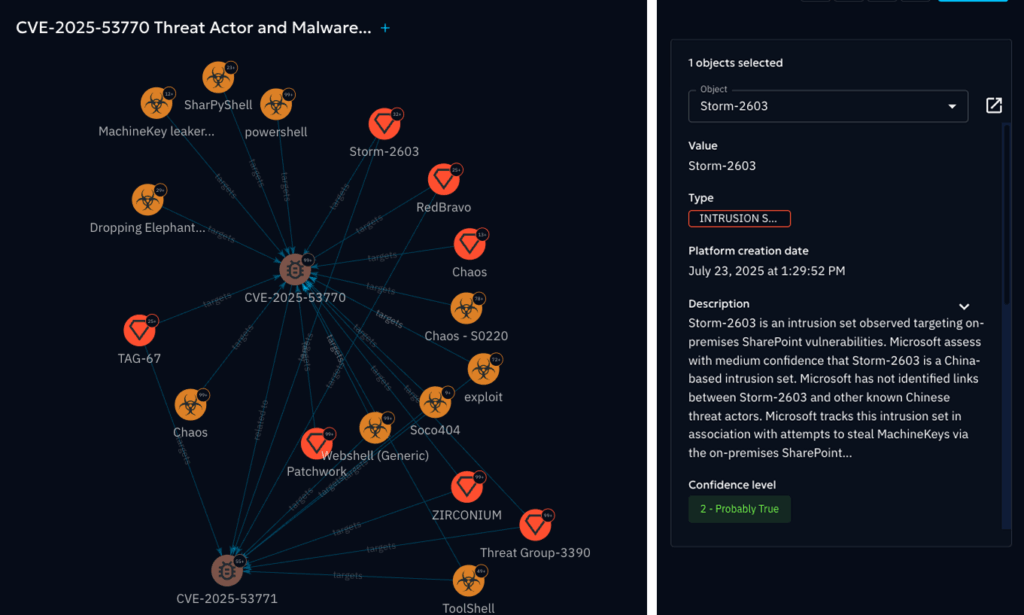The height and width of the screenshot is (615, 1024).
Task: Select the ToolShell malware node
Action: tap(467, 580)
